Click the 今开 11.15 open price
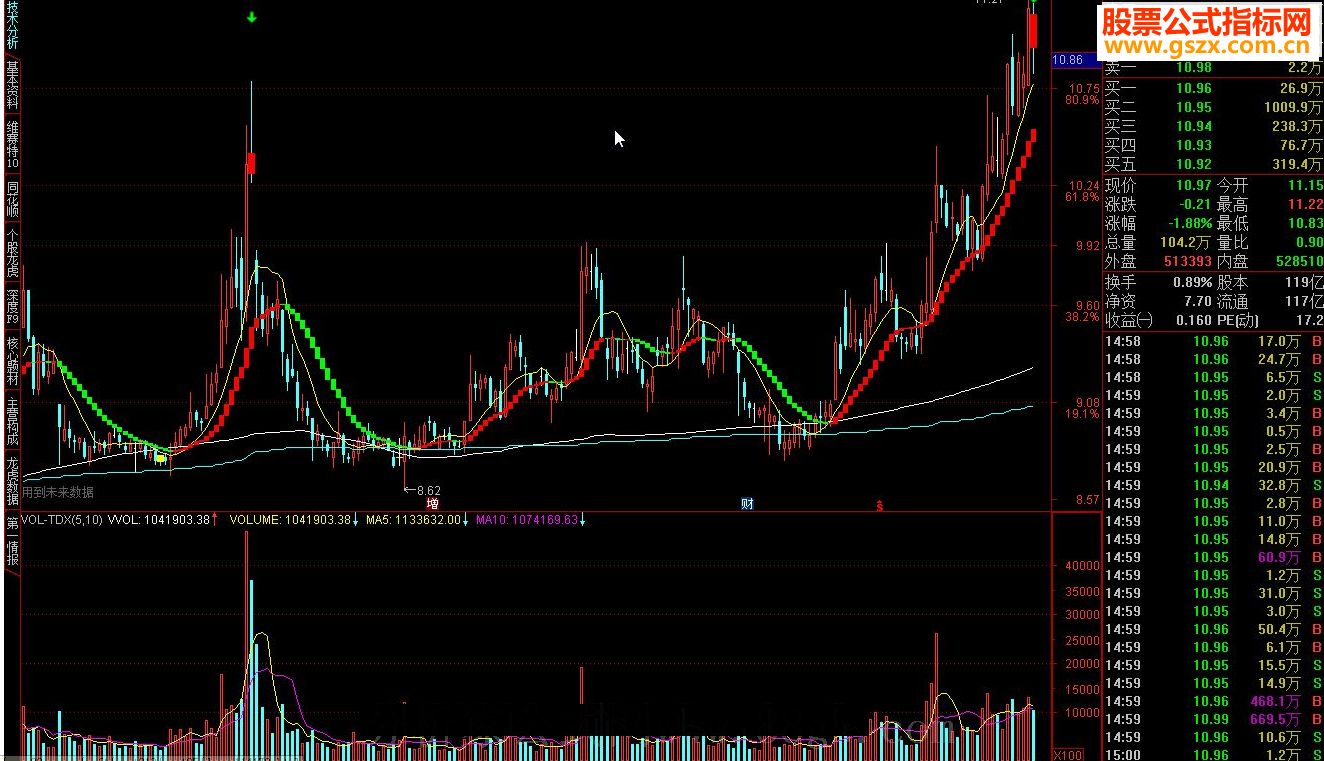The image size is (1324, 761). point(1304,185)
